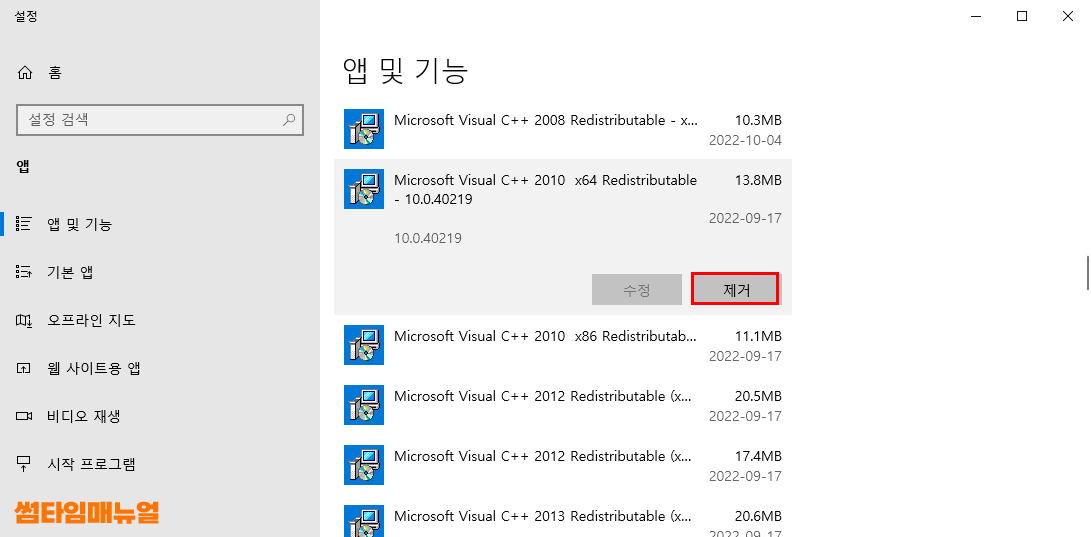
Task: Select Visual C++ 2008 Redistributable entry name
Action: tap(546, 120)
